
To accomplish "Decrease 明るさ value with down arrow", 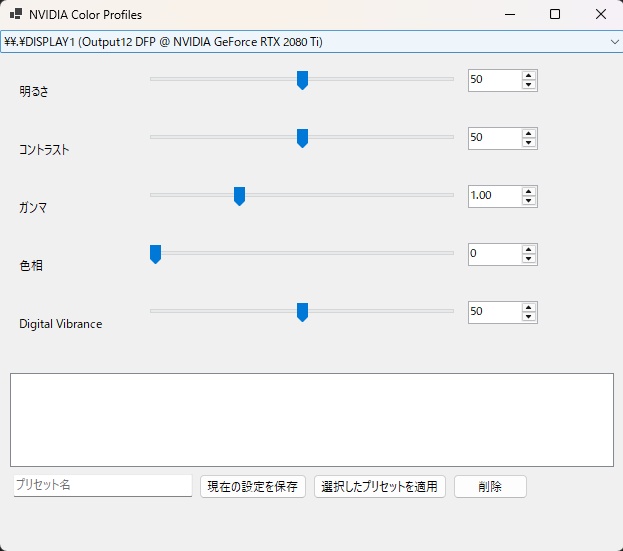I will click(528, 85).
